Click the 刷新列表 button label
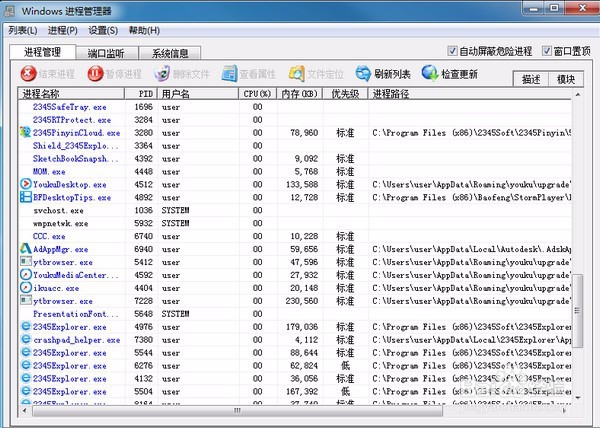The image size is (600, 428). tap(392, 74)
